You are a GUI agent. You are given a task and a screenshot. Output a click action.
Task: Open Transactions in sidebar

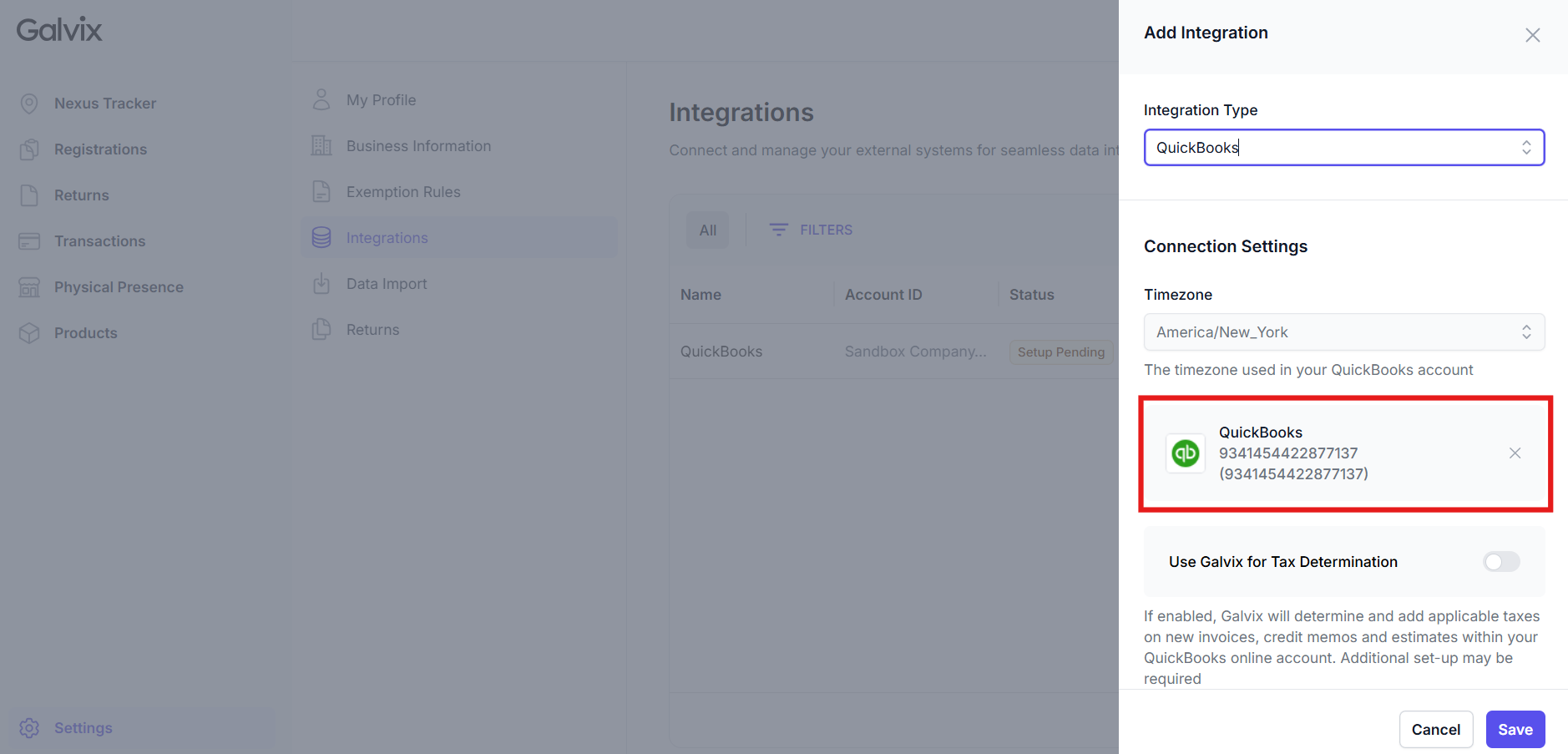point(100,241)
